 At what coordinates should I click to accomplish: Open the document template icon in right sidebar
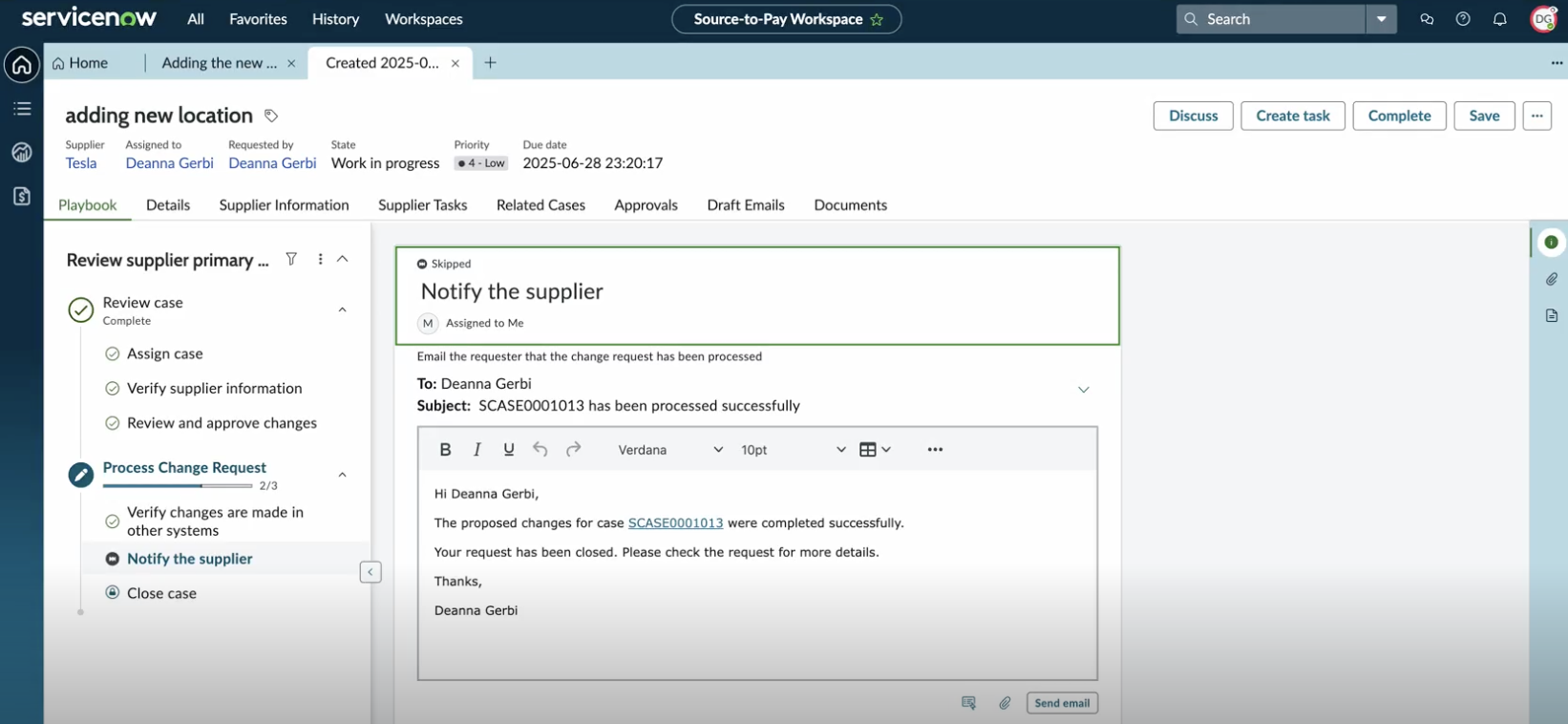click(x=1552, y=315)
